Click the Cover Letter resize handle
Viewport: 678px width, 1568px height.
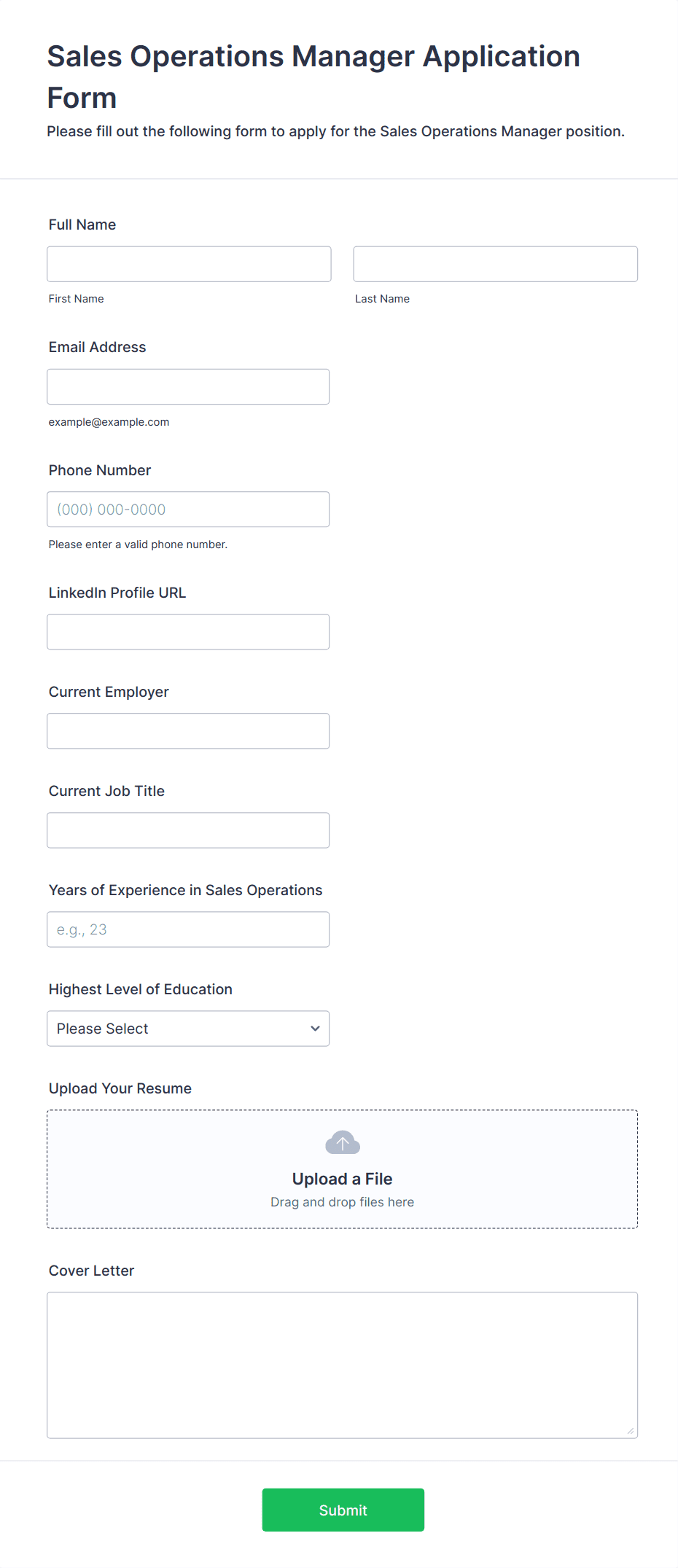(x=630, y=1431)
